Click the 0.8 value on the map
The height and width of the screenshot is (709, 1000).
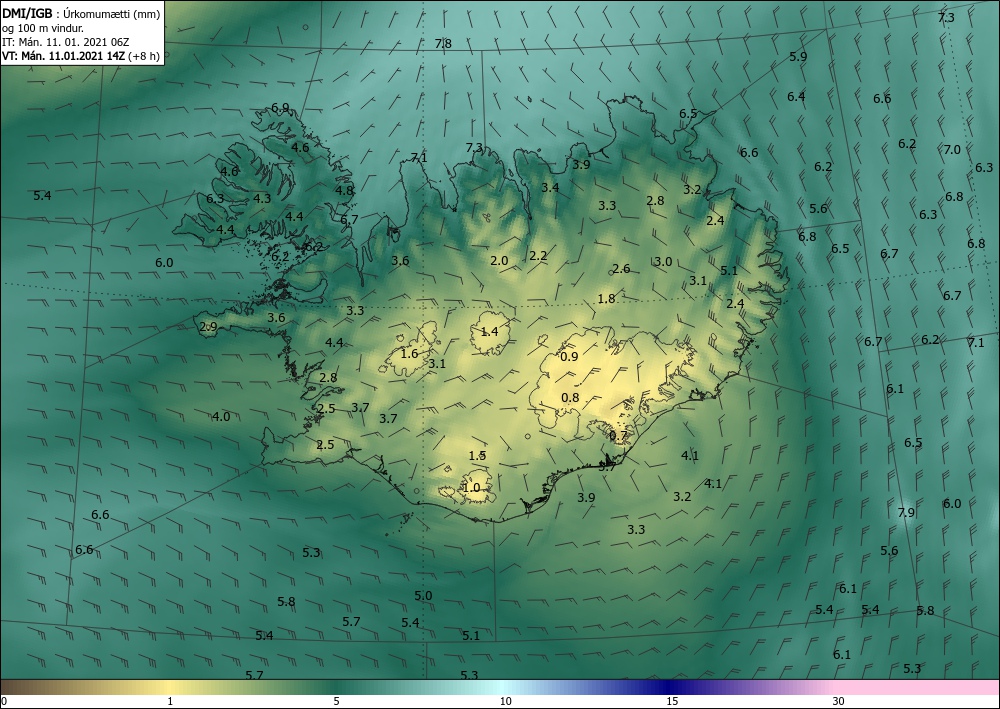pos(570,398)
